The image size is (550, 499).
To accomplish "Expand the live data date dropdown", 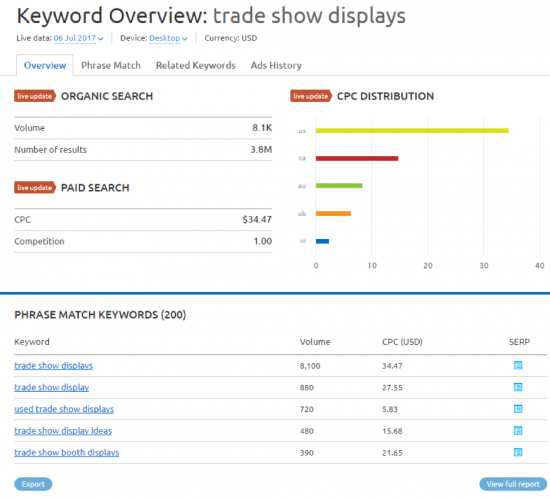I will point(78,38).
